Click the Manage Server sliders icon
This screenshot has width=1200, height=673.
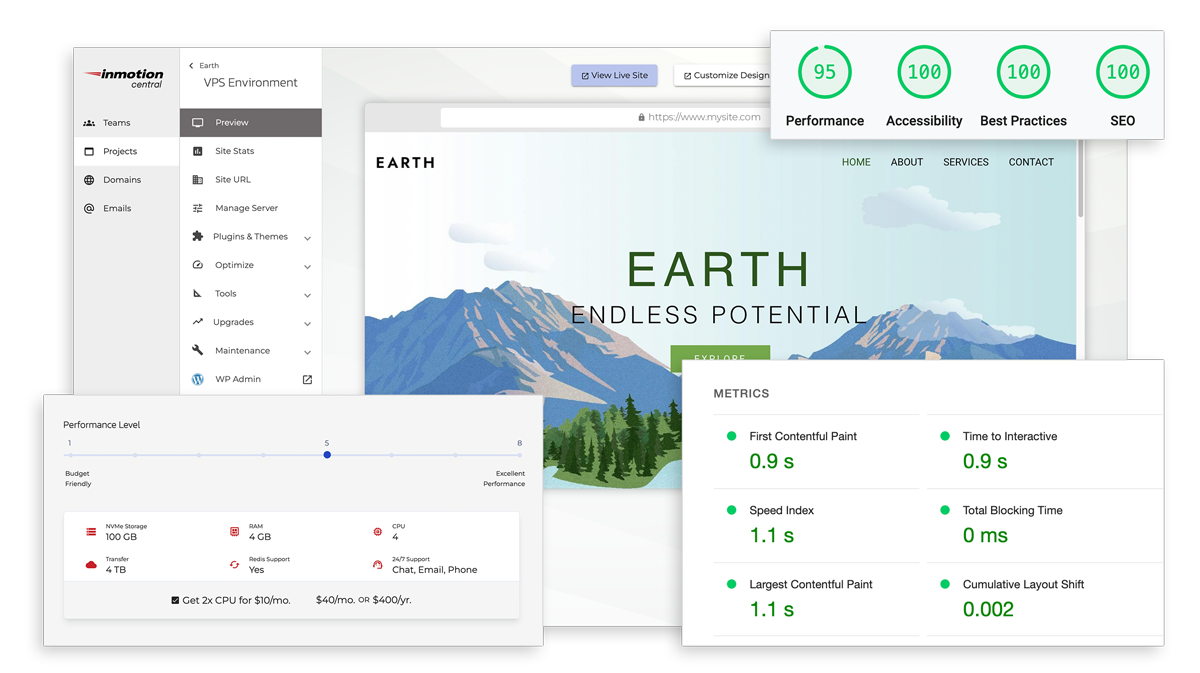point(197,208)
